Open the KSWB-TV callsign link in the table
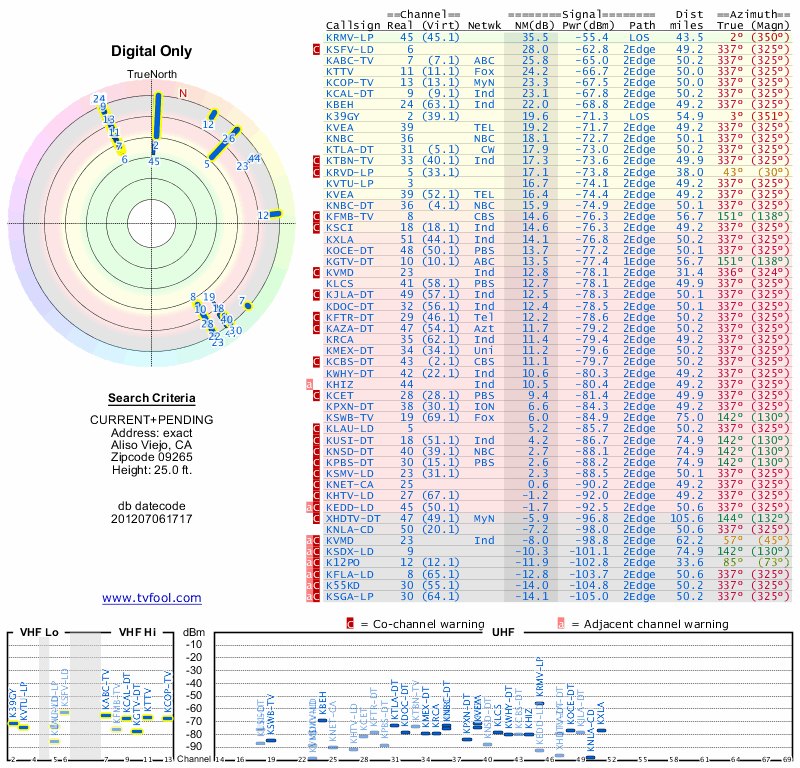The width and height of the screenshot is (800, 768). [x=349, y=417]
